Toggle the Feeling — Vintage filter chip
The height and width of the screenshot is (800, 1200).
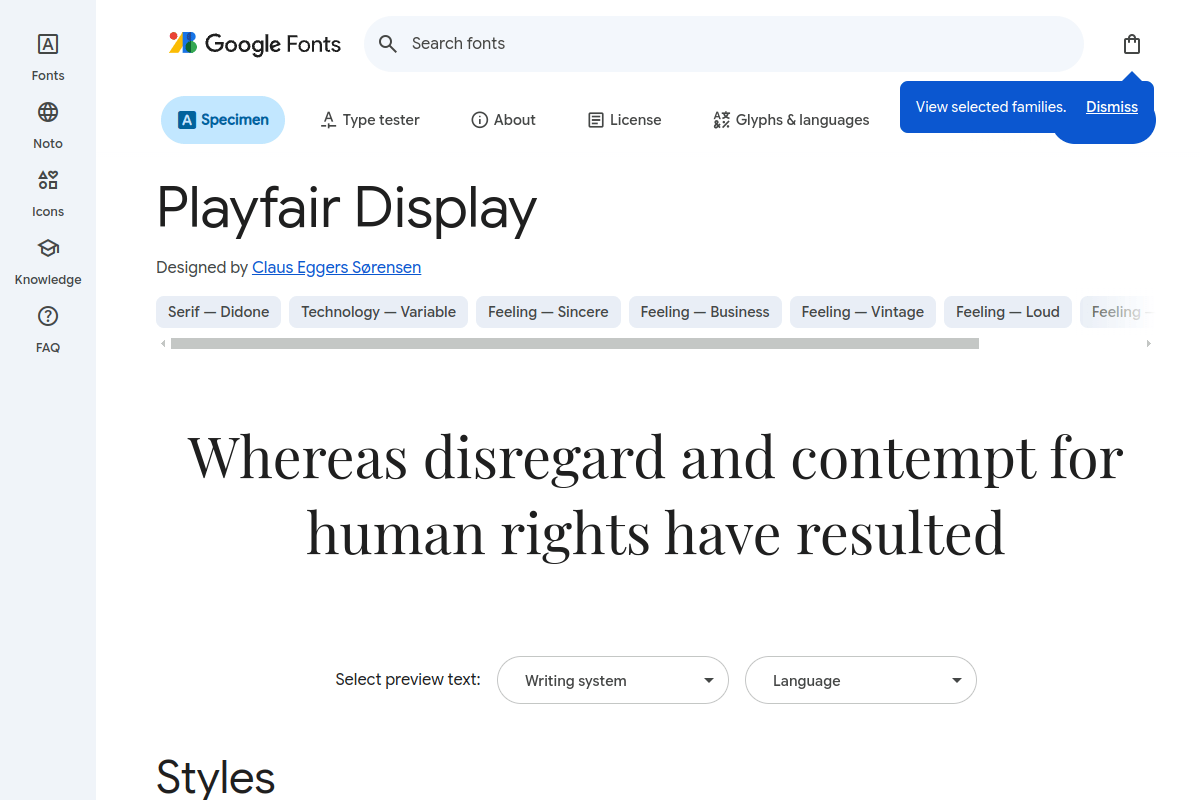coord(862,311)
